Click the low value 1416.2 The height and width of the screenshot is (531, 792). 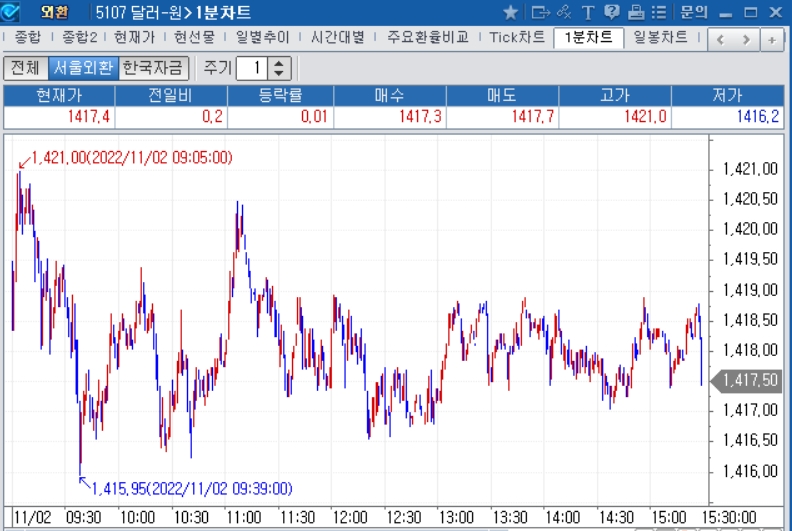tap(758, 117)
